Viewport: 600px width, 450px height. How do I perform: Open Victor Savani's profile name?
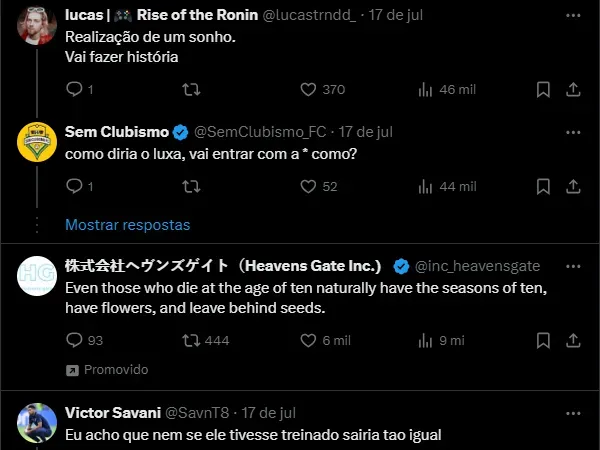click(109, 412)
